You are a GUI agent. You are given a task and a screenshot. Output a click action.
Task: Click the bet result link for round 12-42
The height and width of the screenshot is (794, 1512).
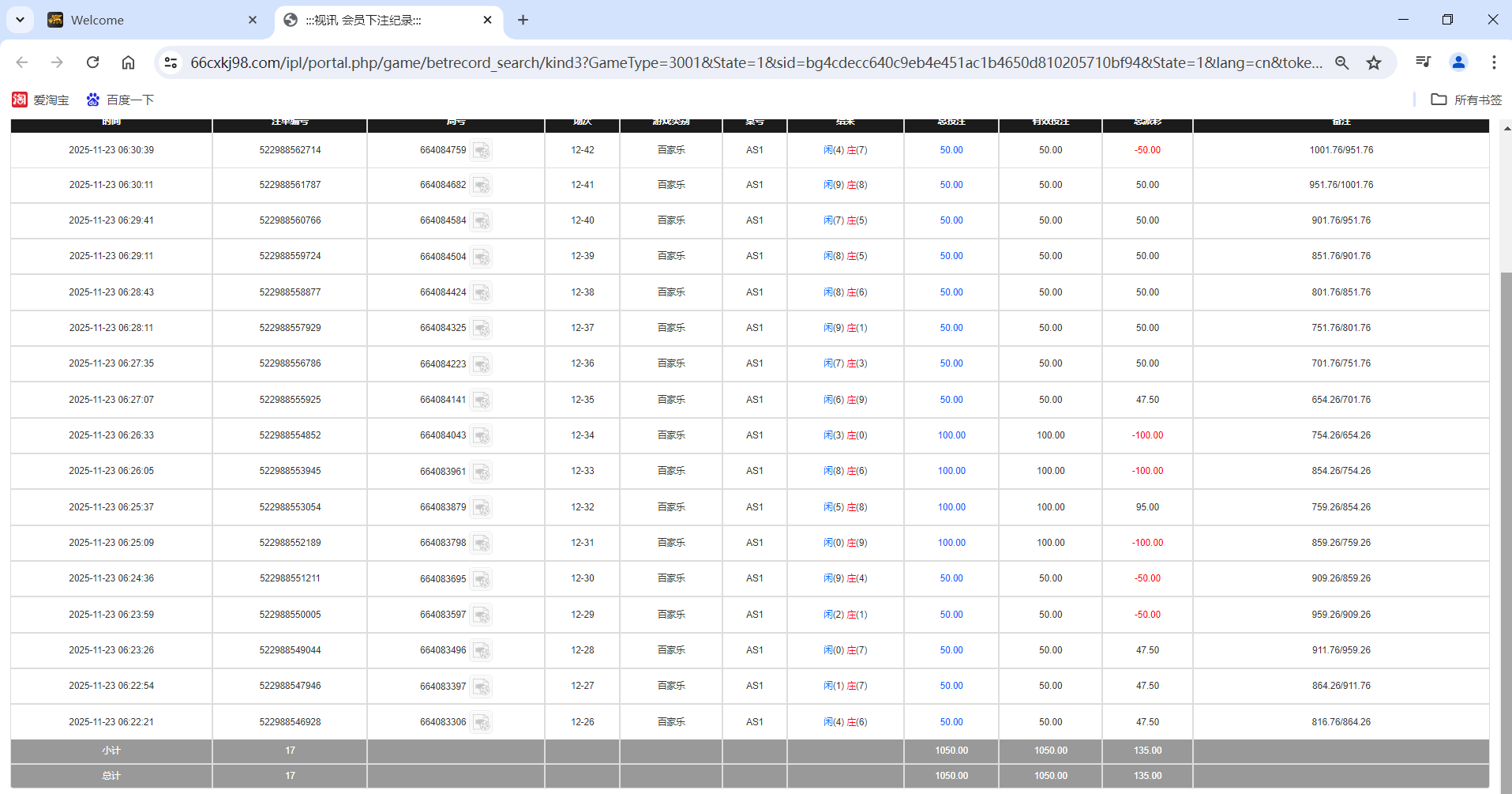pyautogui.click(x=845, y=150)
